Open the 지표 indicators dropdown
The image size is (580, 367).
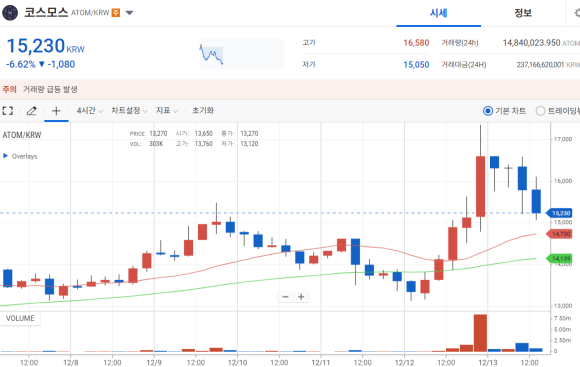click(167, 111)
